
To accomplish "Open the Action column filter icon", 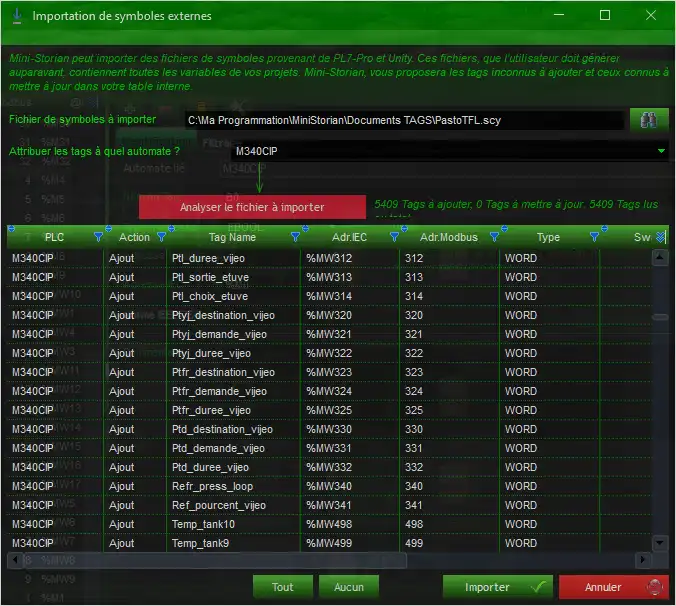I will [161, 237].
